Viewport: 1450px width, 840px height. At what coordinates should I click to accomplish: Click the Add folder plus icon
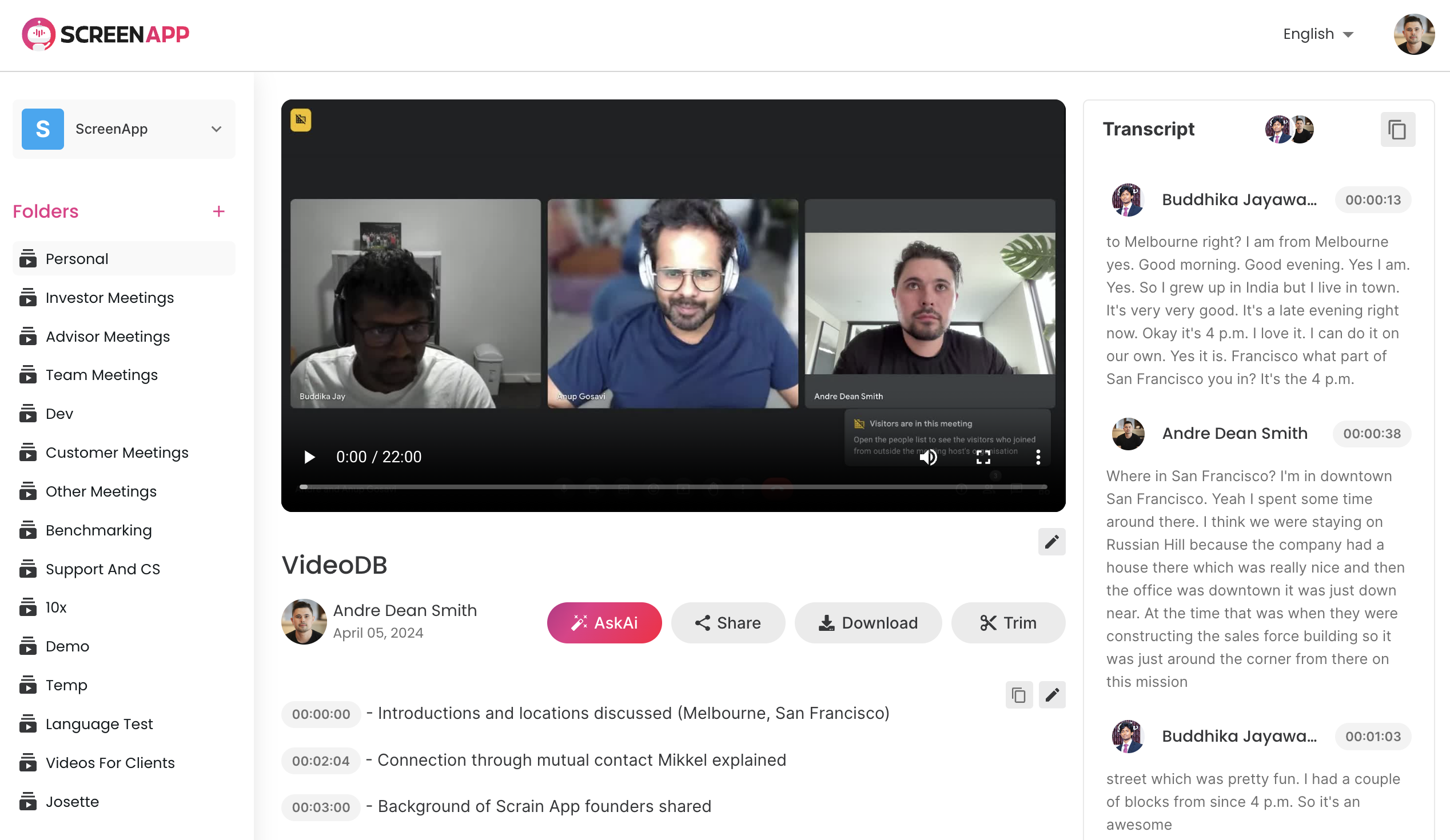pos(218,211)
